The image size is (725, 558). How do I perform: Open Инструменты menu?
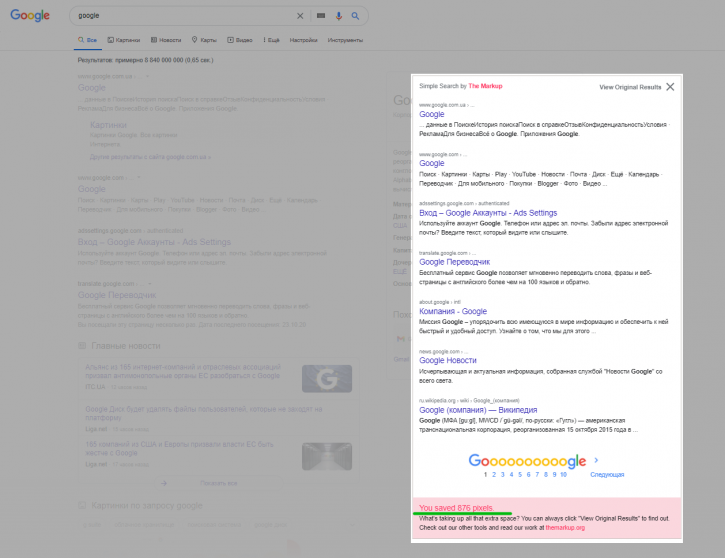[x=345, y=40]
